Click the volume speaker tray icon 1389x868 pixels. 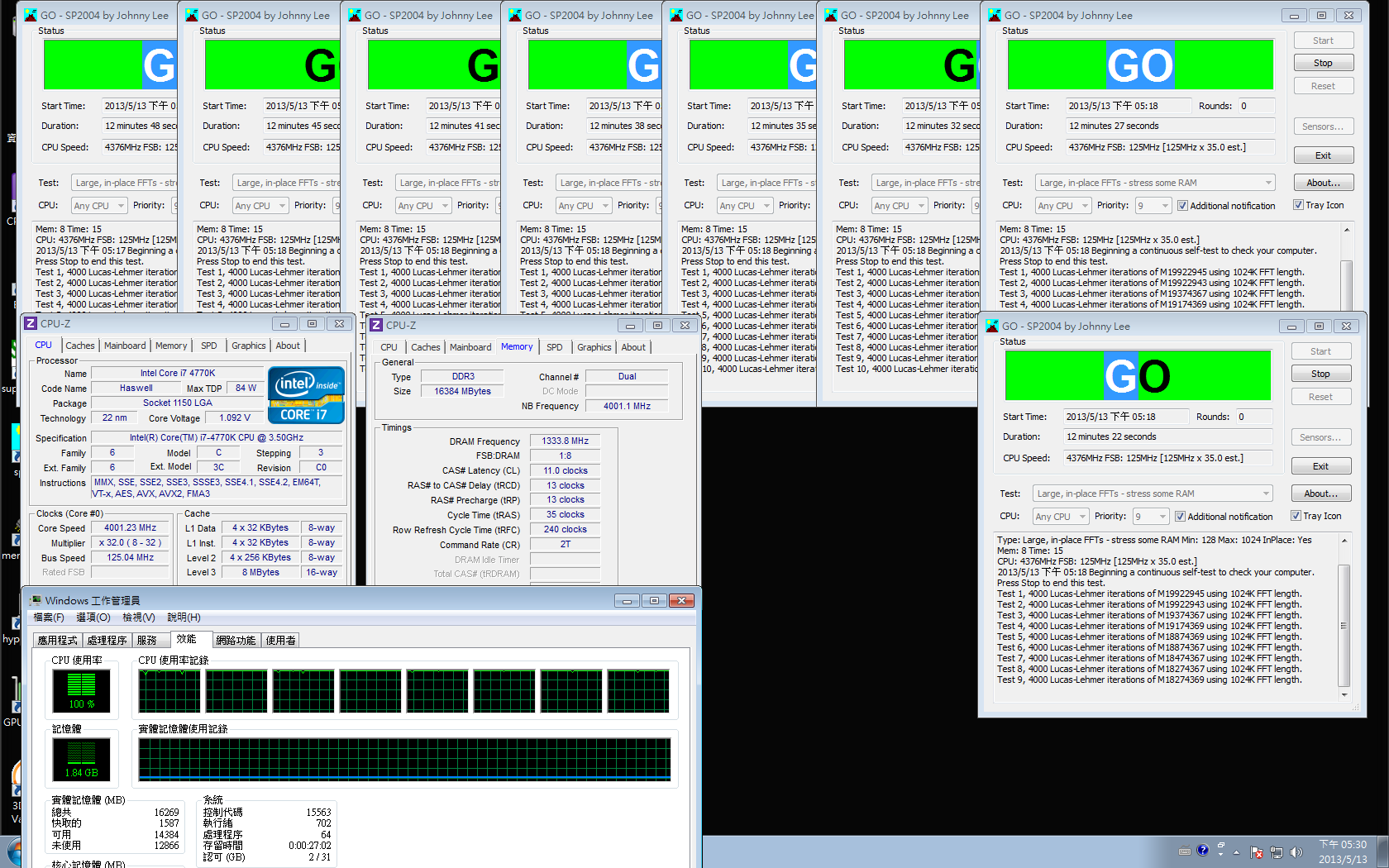(1296, 852)
